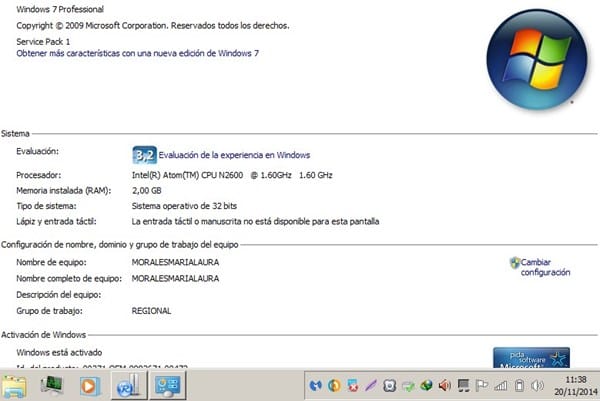Image resolution: width=600 pixels, height=401 pixels.
Task: Open clock showing 11:38 and date
Action: tap(576, 385)
